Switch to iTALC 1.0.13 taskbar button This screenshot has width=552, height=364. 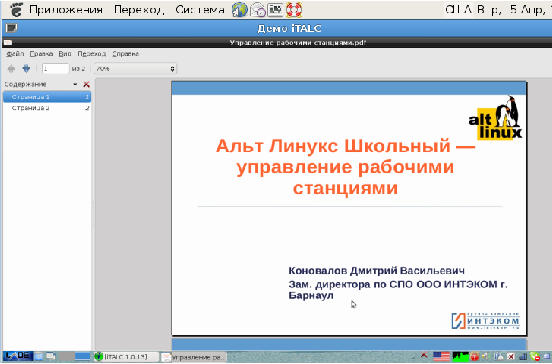click(125, 357)
